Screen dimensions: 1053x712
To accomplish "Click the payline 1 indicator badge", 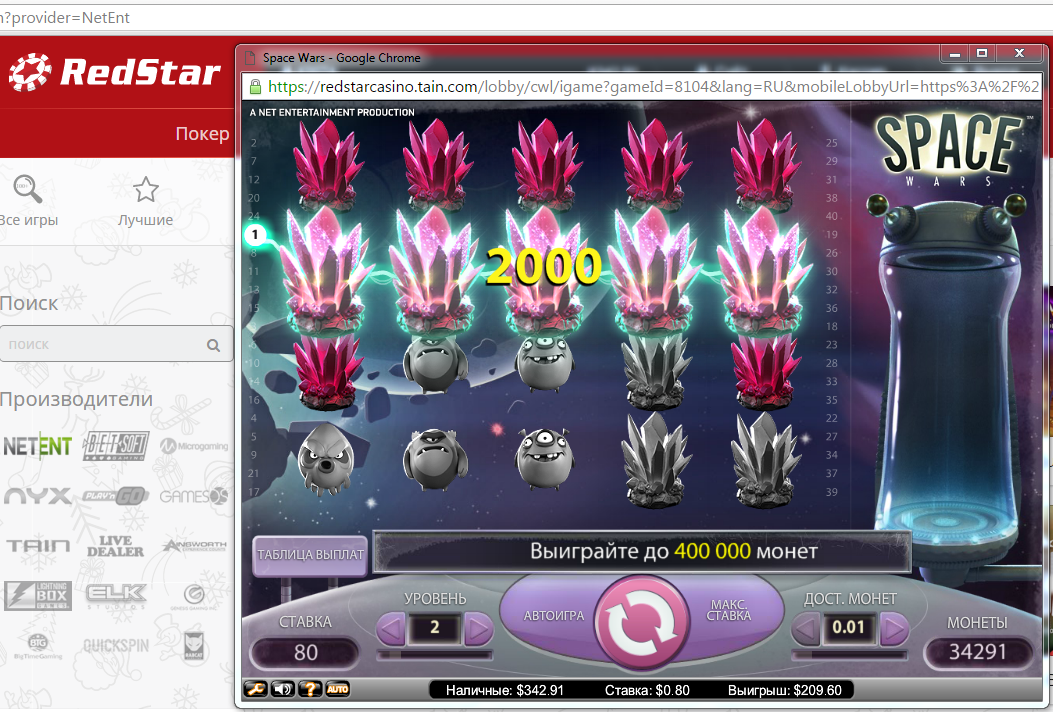I will tap(255, 234).
